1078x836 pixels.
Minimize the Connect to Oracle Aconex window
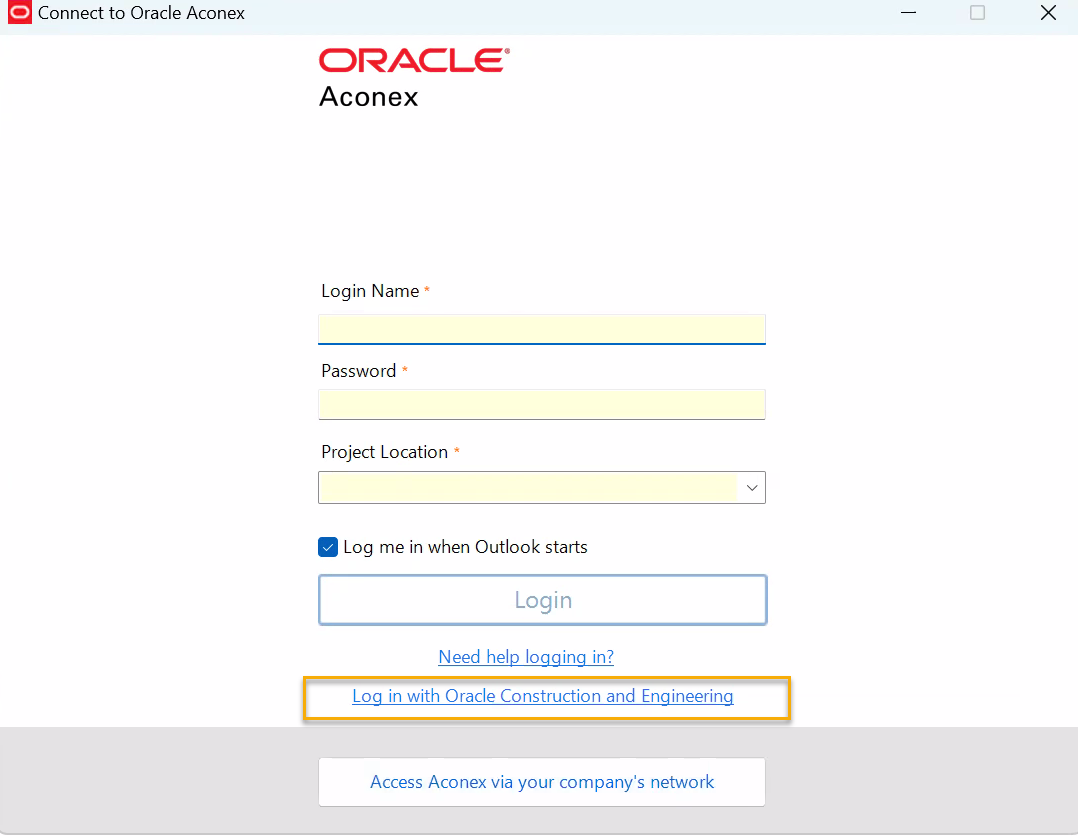click(x=908, y=13)
